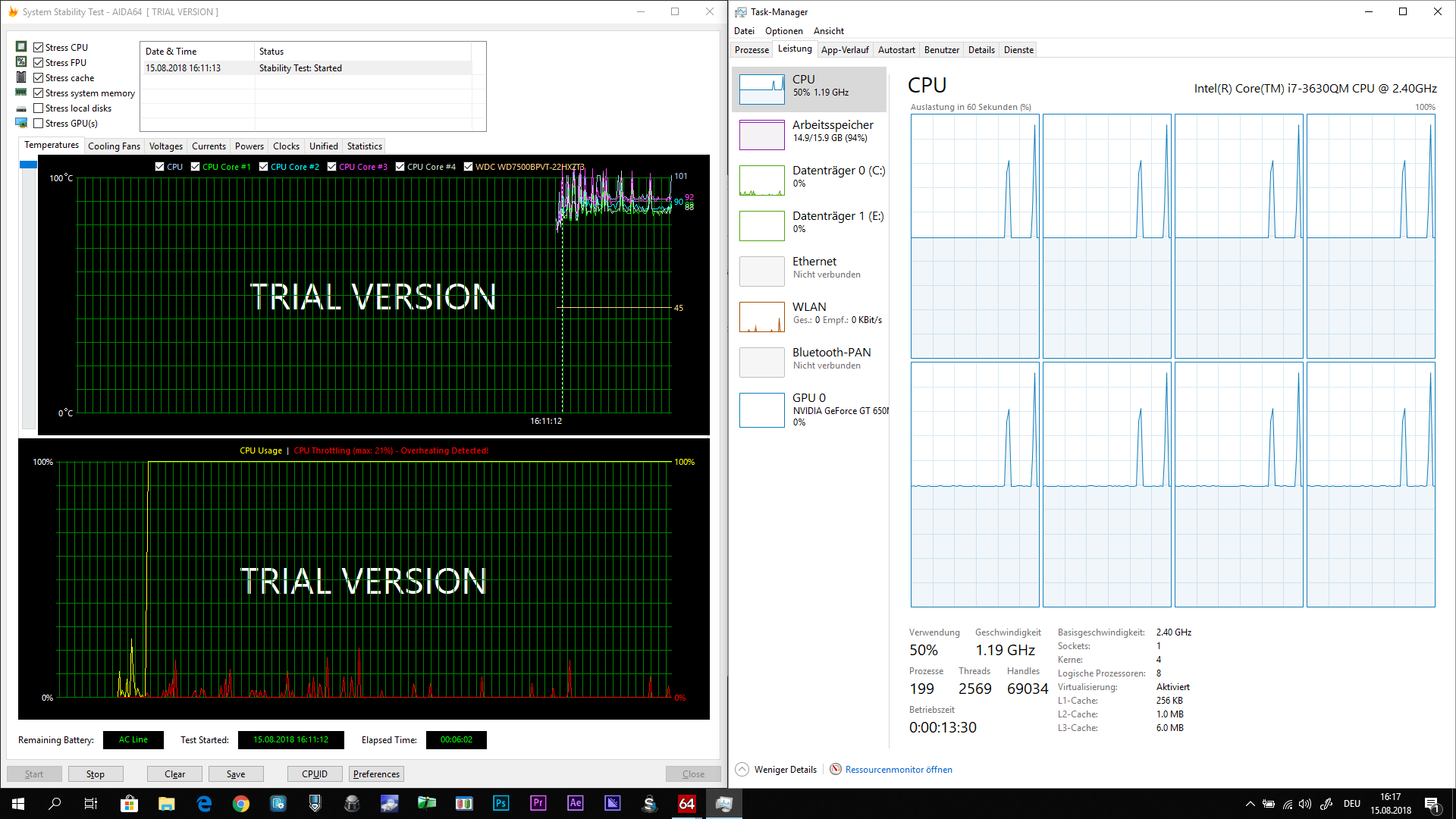Enable Stress local disks checkbox

39,108
